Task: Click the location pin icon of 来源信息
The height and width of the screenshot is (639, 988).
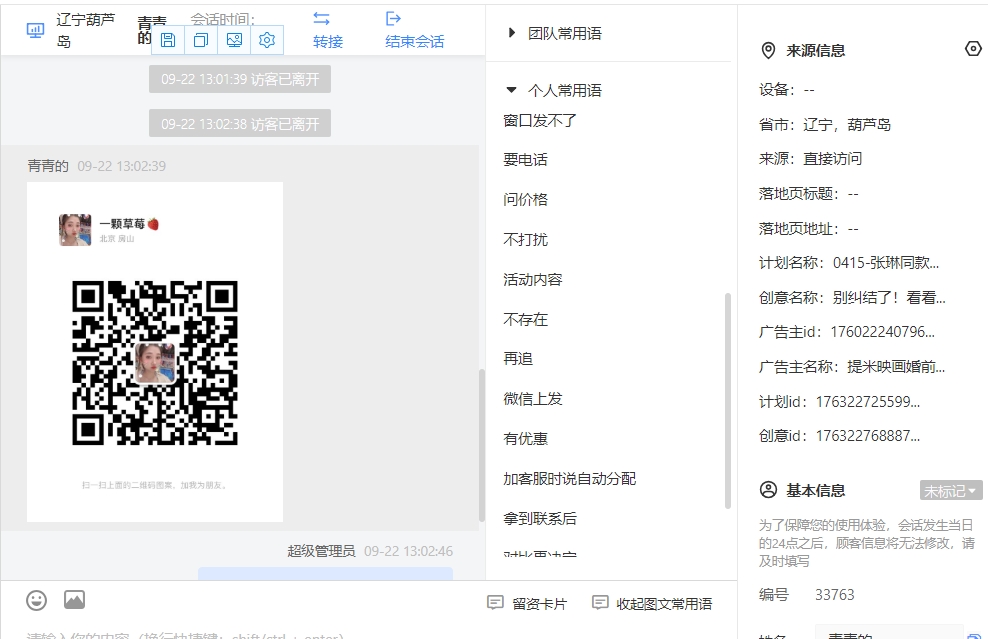Action: click(768, 50)
